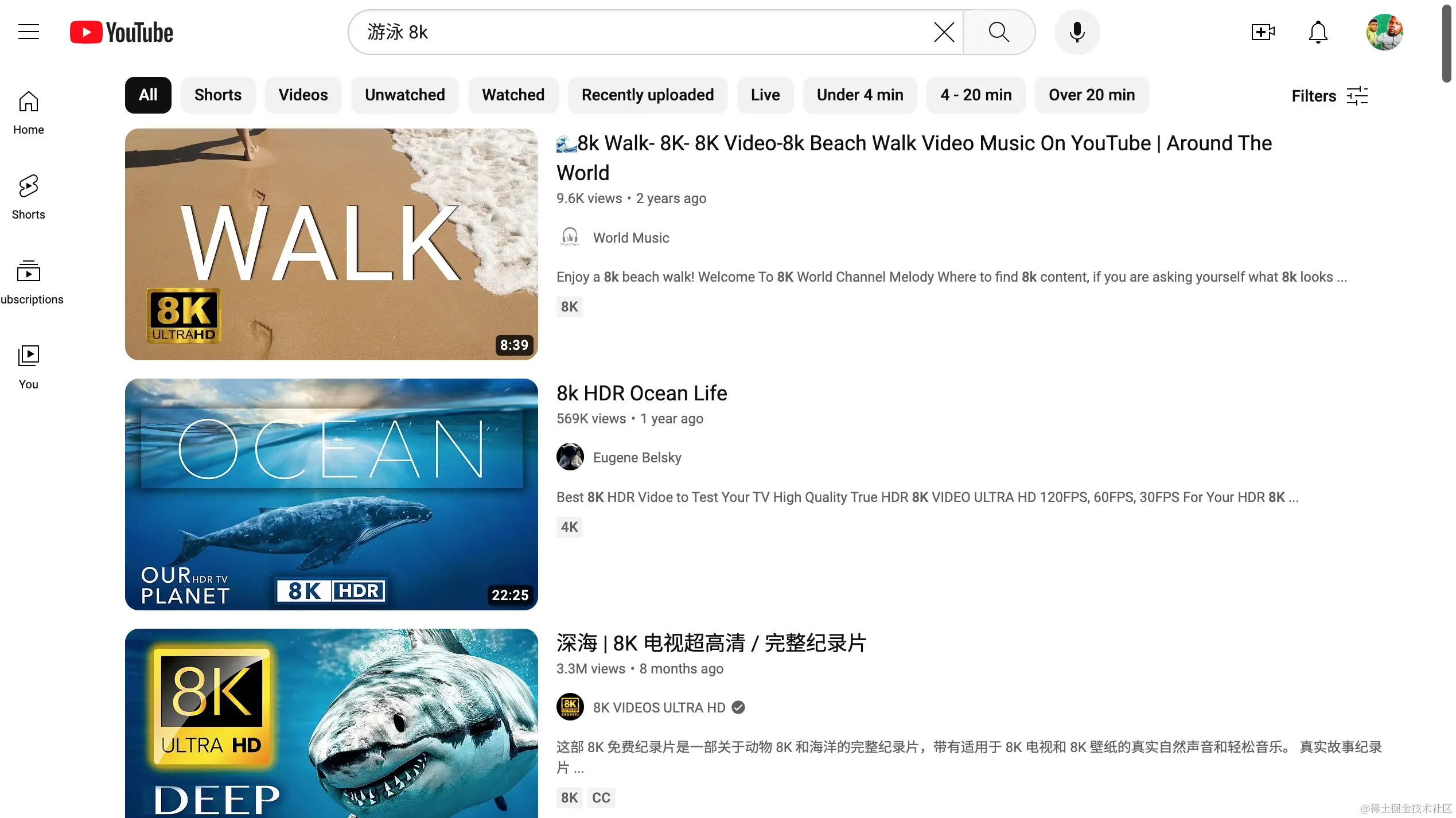Click the '569K views • 1 year ago' text

629,419
